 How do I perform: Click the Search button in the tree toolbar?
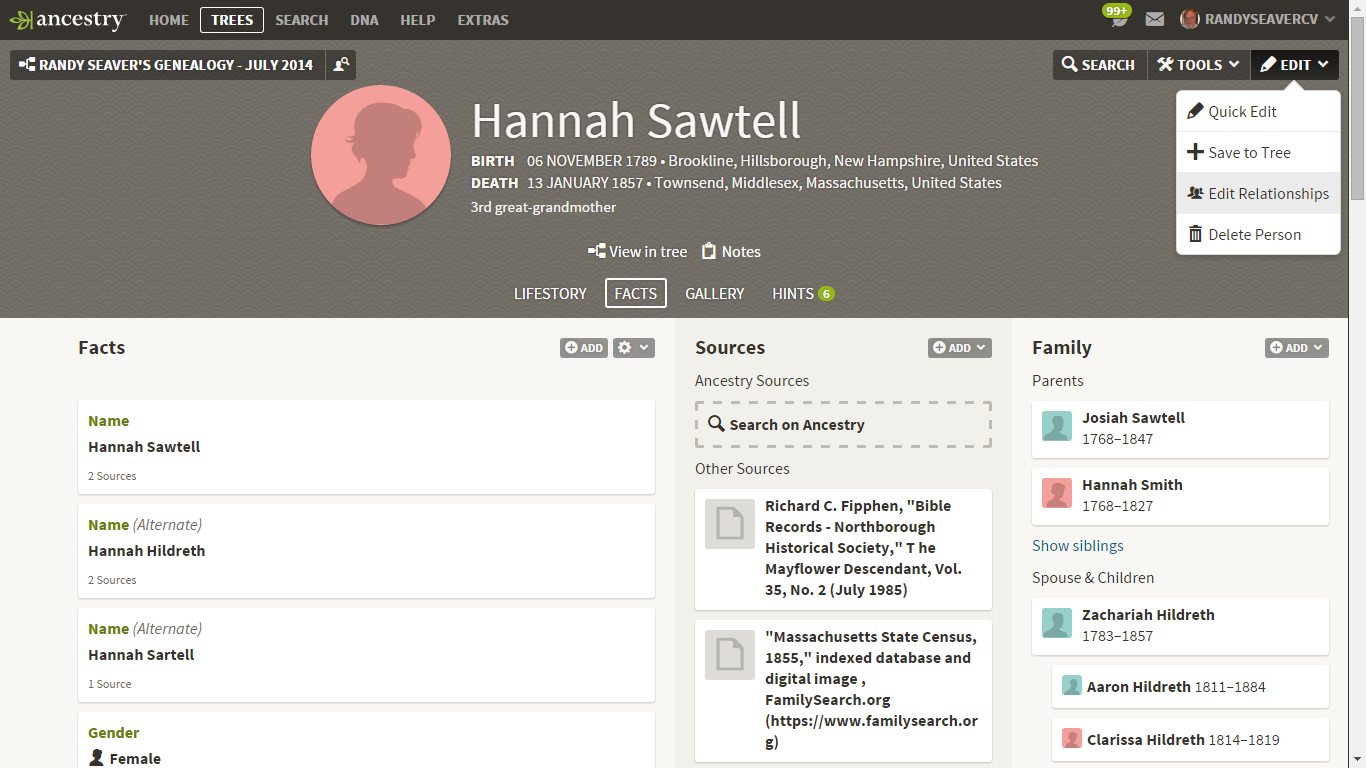[1099, 65]
